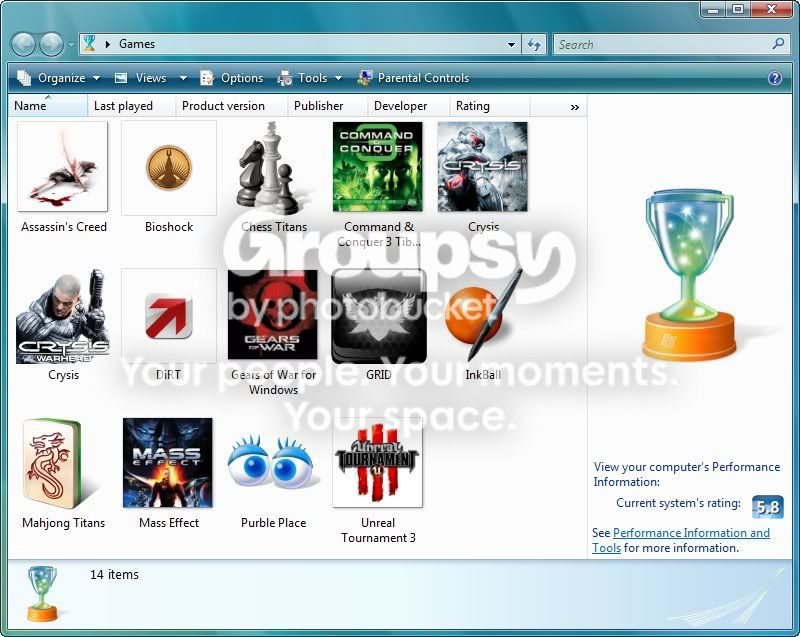Click the Refresh button beside address bar

534,44
